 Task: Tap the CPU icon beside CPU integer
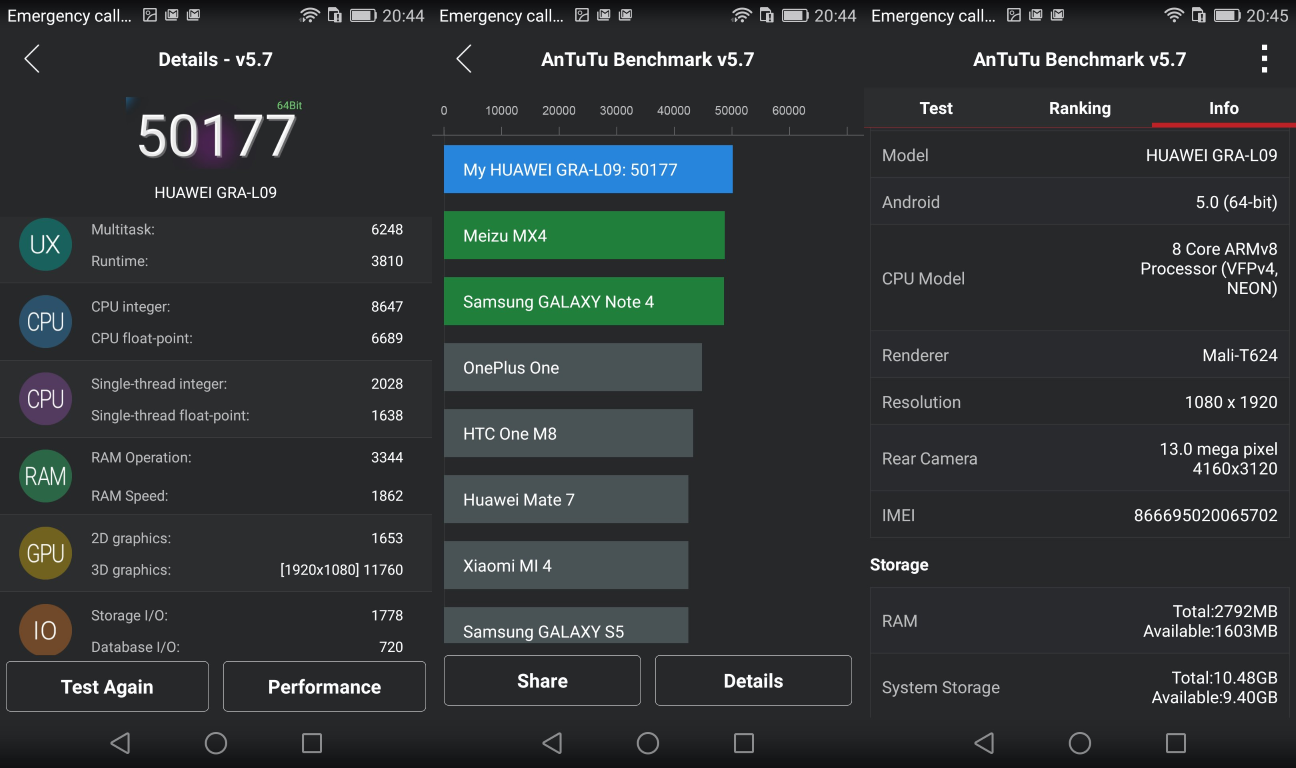click(x=45, y=322)
